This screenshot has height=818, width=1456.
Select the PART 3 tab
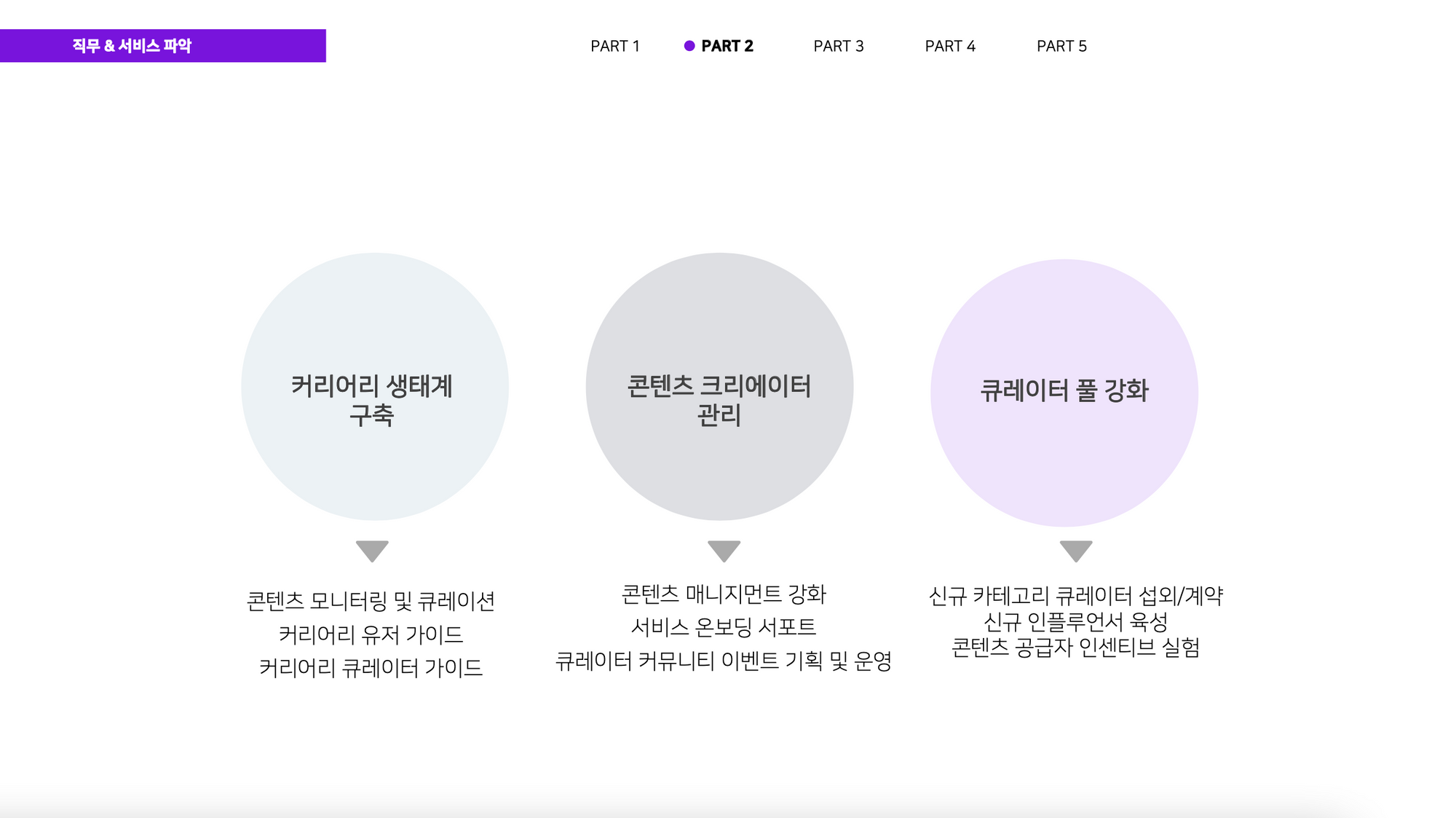click(x=839, y=46)
